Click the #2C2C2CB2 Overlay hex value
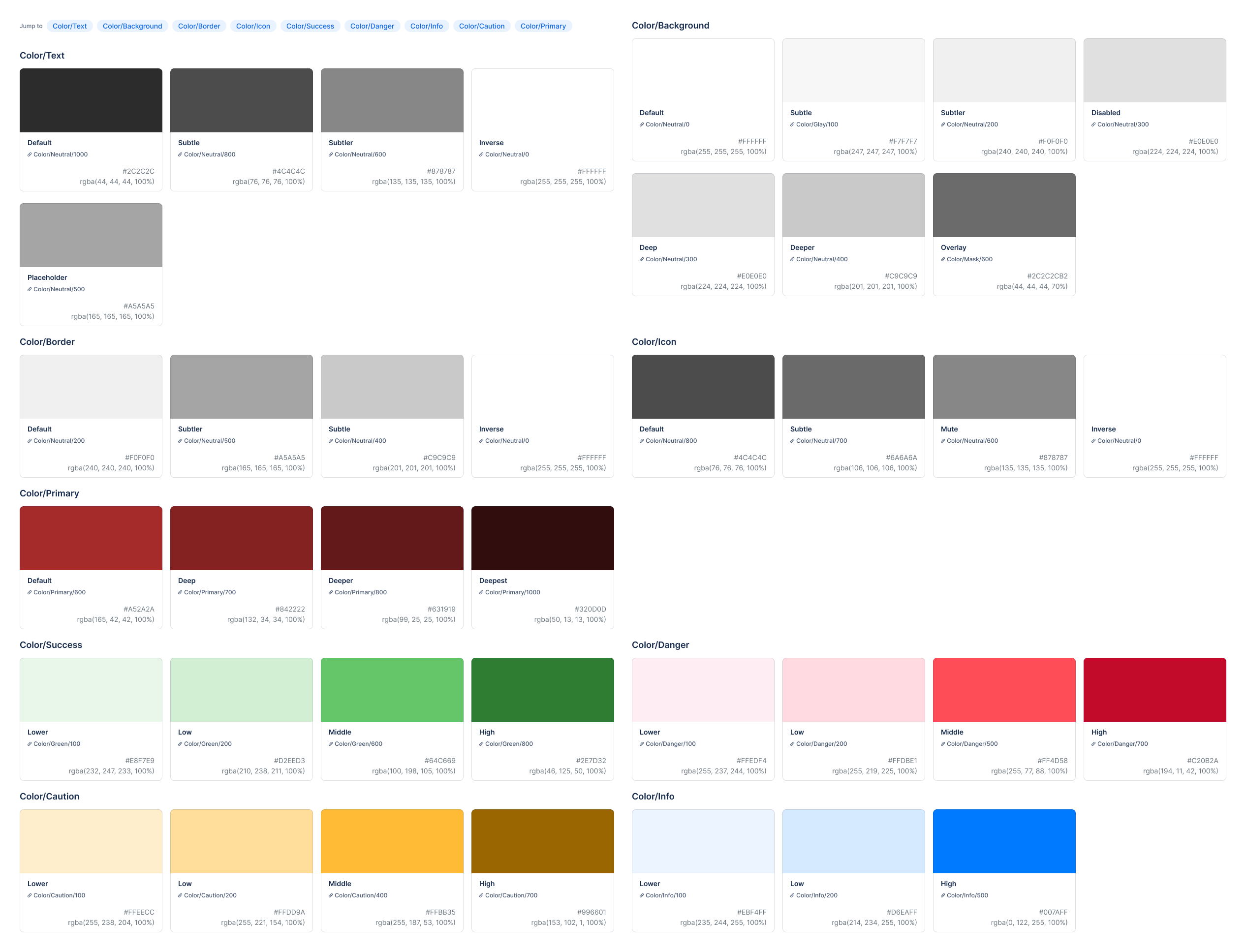1246x952 pixels. pyautogui.click(x=1047, y=276)
